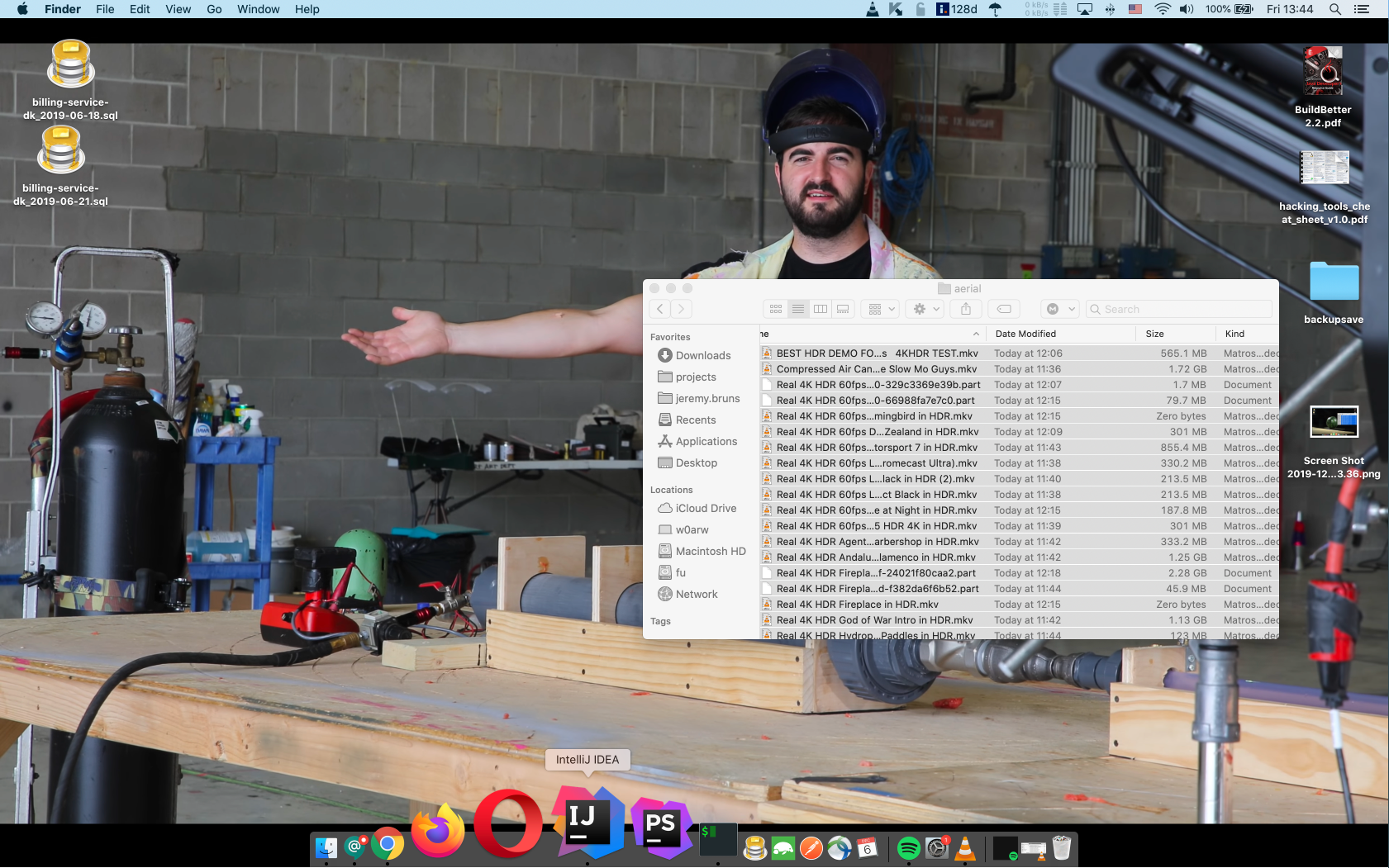Image resolution: width=1389 pixels, height=868 pixels.
Task: Select projects folder in Finder sidebar
Action: [702, 377]
